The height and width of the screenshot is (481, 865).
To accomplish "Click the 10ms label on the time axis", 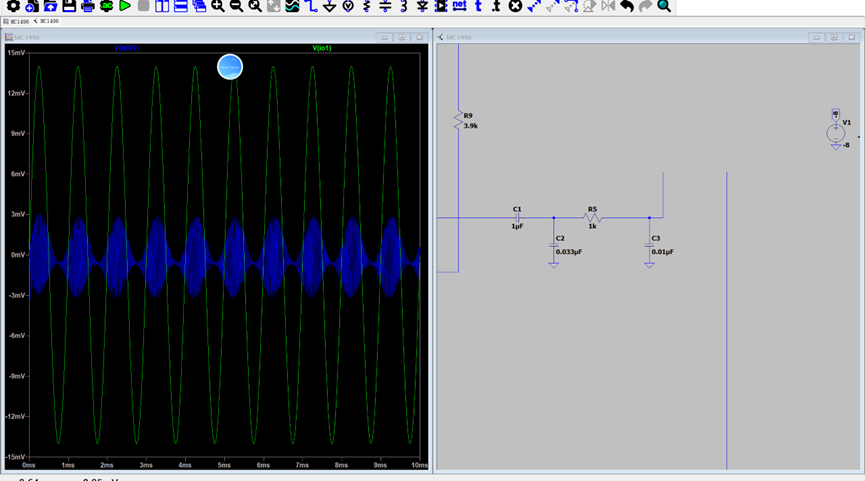I will click(419, 466).
